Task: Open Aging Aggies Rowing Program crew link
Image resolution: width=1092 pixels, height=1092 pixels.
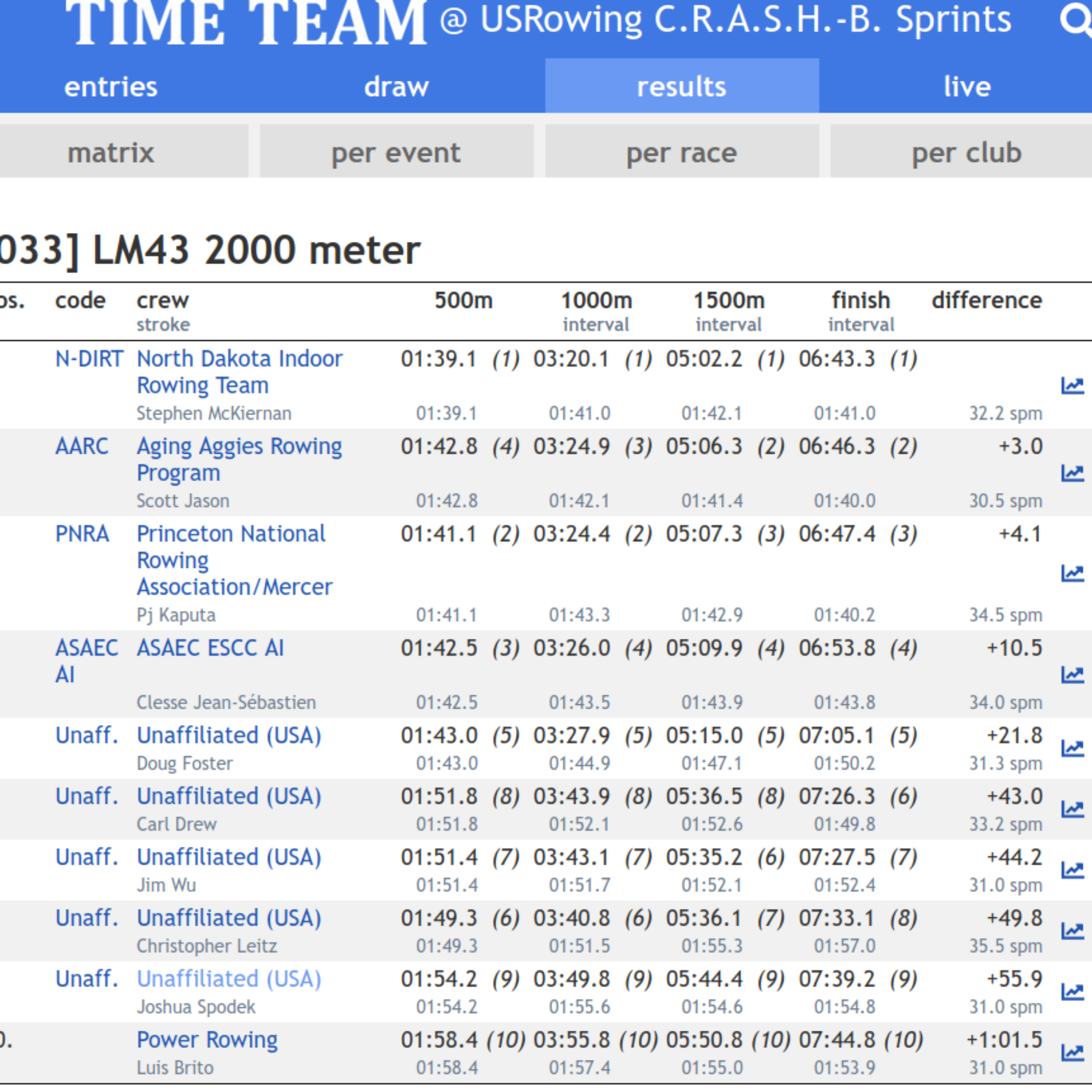Action: [240, 460]
